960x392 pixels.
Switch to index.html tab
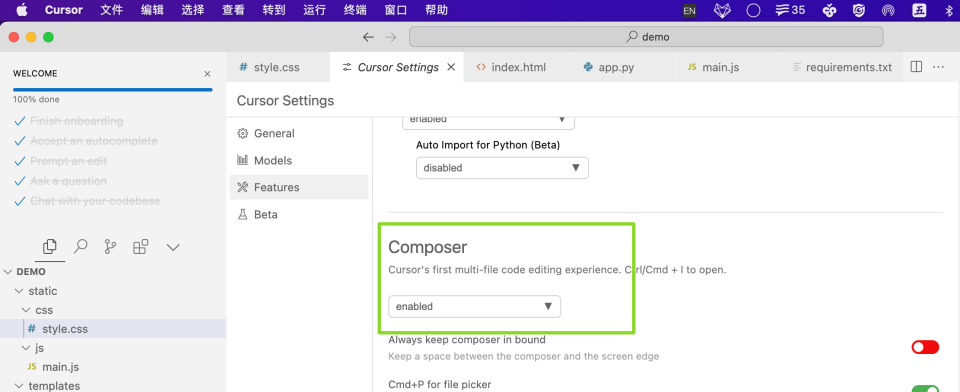click(x=517, y=67)
